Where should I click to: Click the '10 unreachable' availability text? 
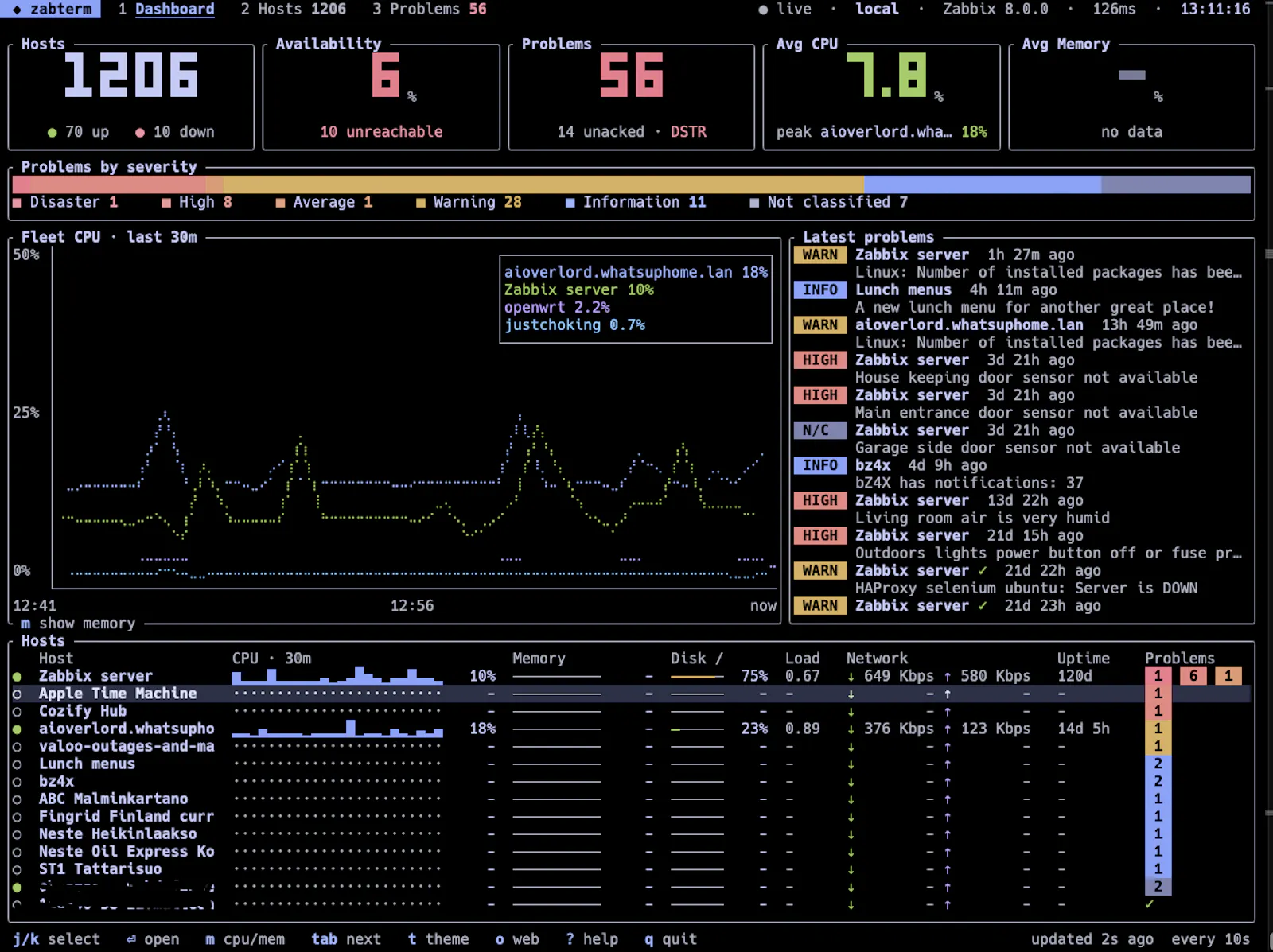(x=381, y=132)
